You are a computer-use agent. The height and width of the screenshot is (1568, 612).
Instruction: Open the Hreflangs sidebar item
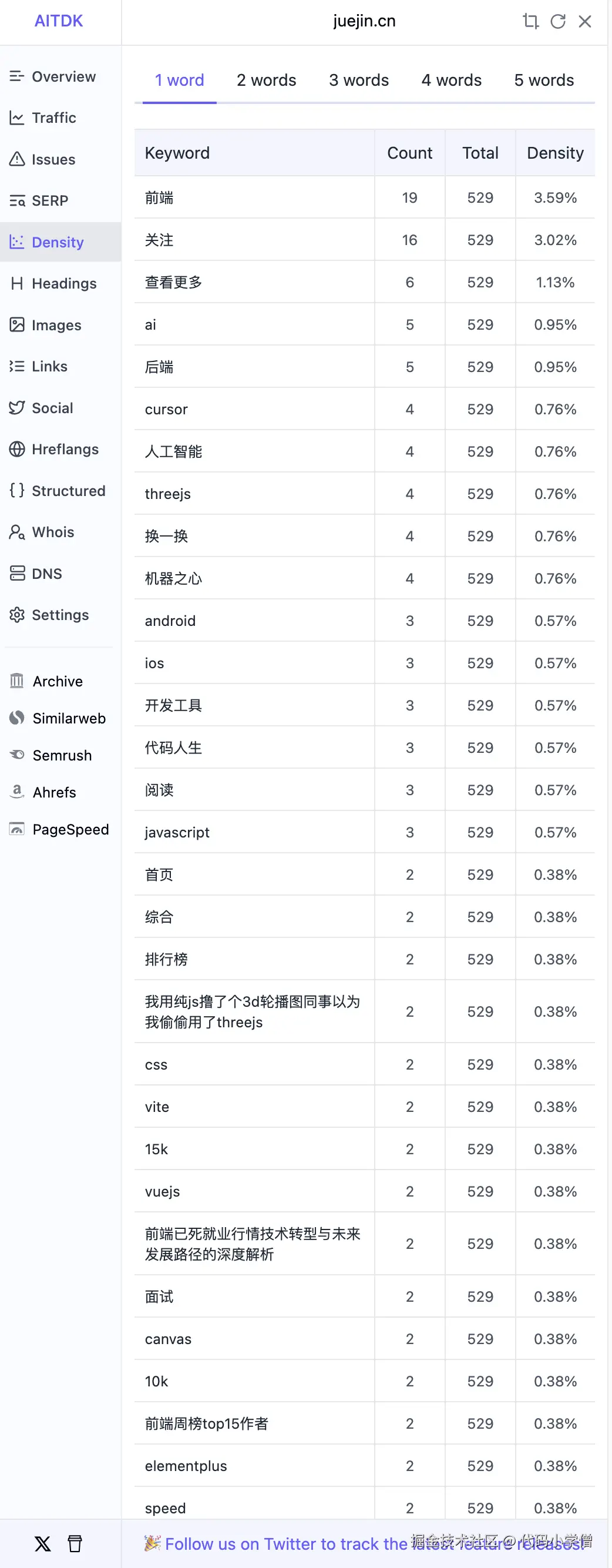[x=65, y=449]
